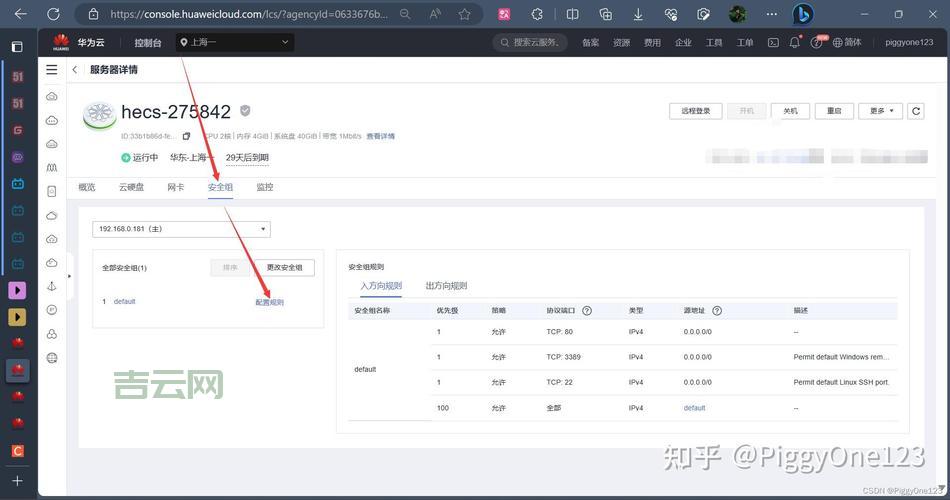Click the 控制台 console link
This screenshot has height=500, width=950.
(148, 42)
